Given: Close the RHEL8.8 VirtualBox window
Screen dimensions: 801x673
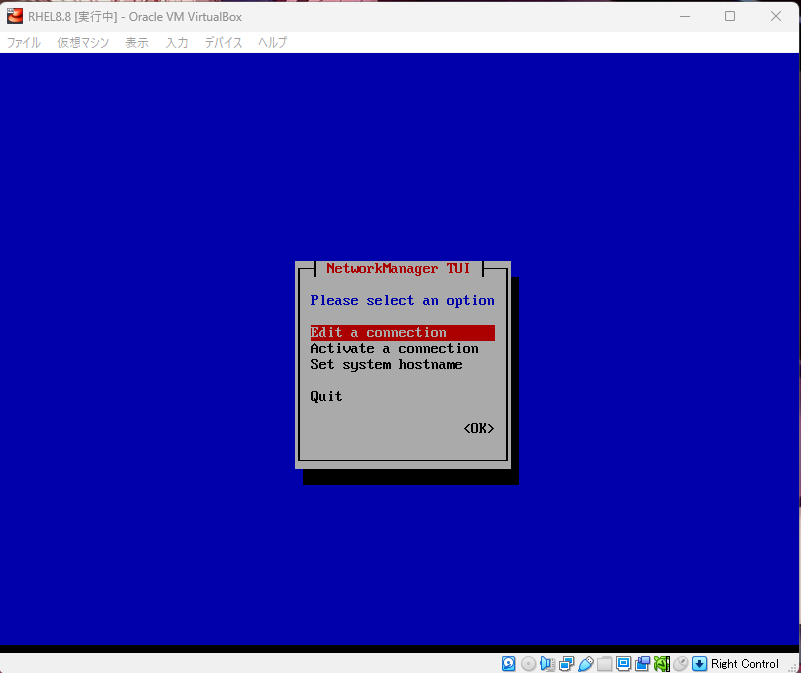Looking at the screenshot, I should (x=775, y=16).
